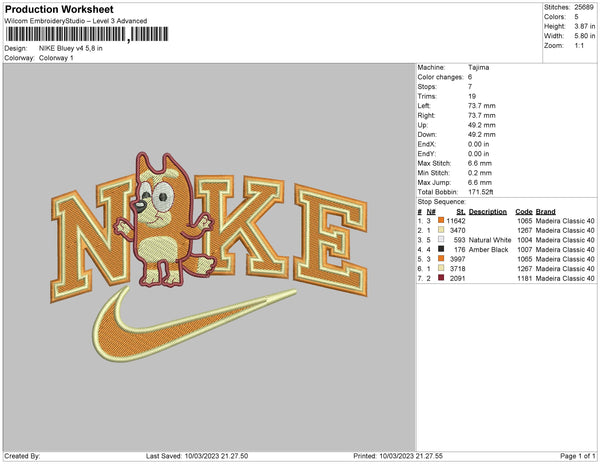Click stitch count 11642 in row 1
This screenshot has width=600, height=464.
coord(456,221)
